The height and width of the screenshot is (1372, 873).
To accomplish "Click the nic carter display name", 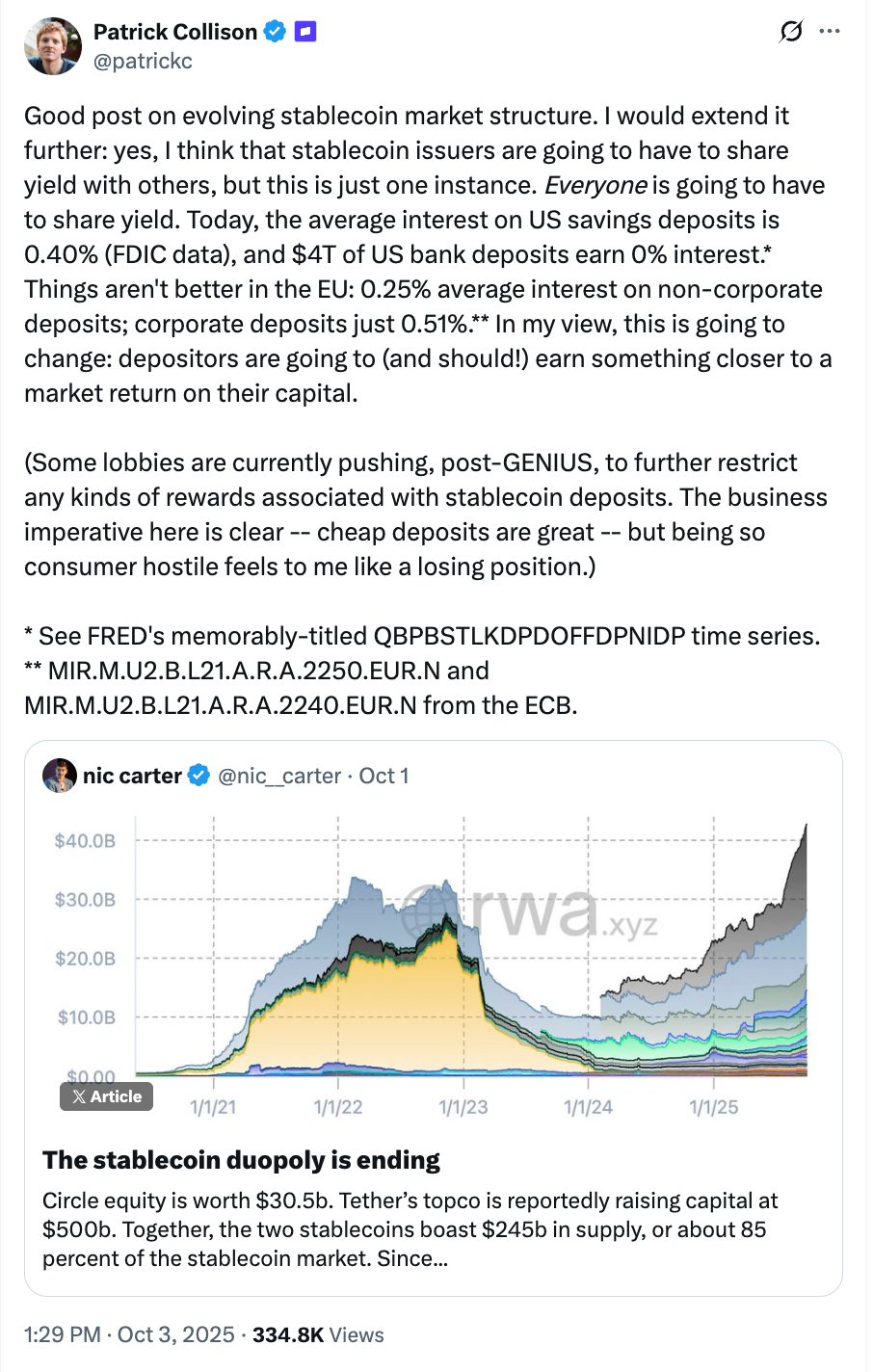I will pos(132,776).
